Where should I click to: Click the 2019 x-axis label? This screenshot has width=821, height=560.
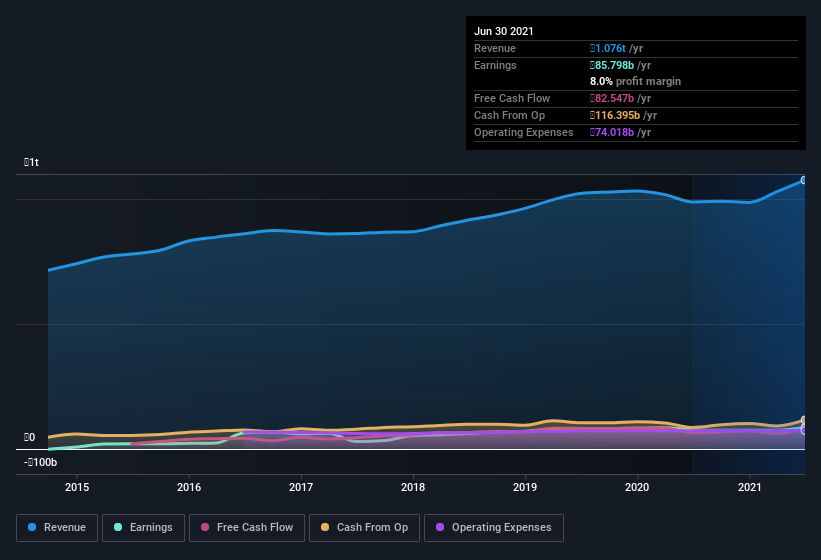click(525, 487)
